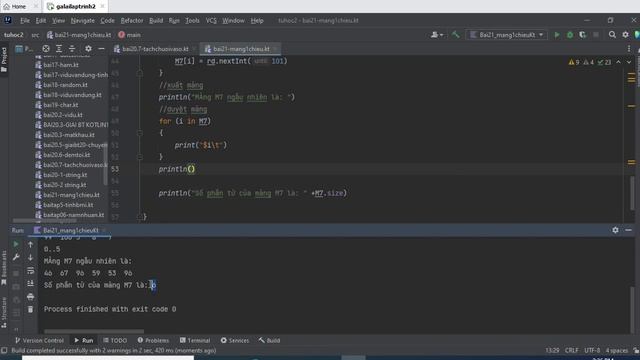Toggle the fold marker at line 45
The height and width of the screenshot is (360, 640).
click(x=140, y=73)
